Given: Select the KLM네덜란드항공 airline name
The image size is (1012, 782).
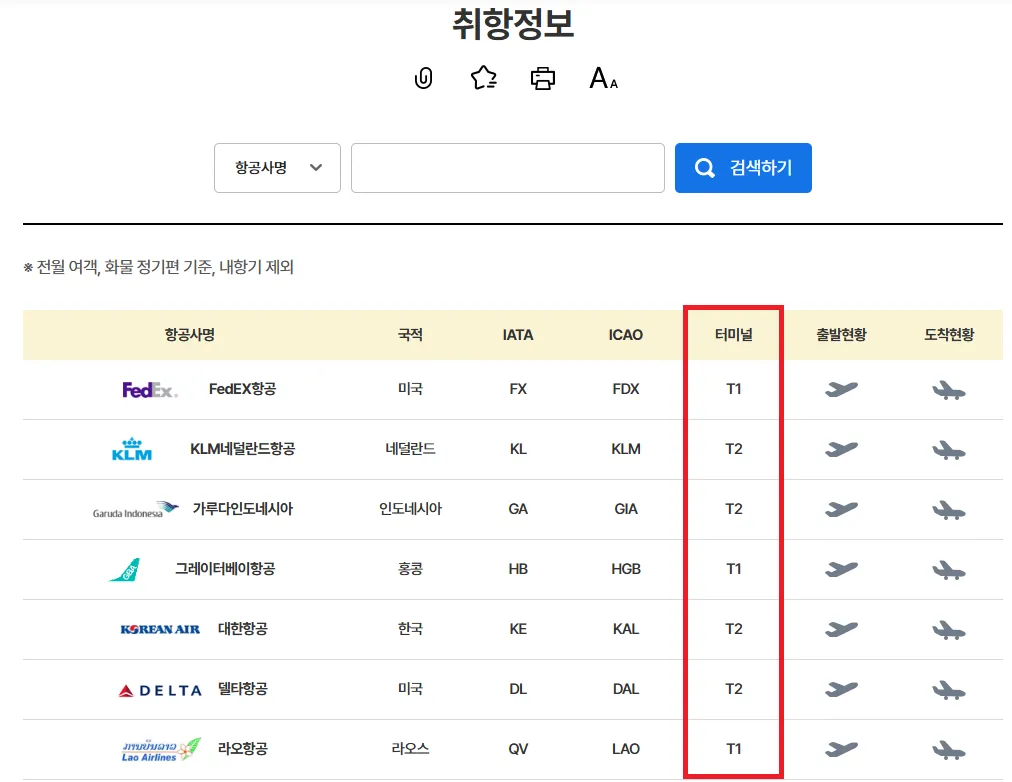Looking at the screenshot, I should click(243, 449).
